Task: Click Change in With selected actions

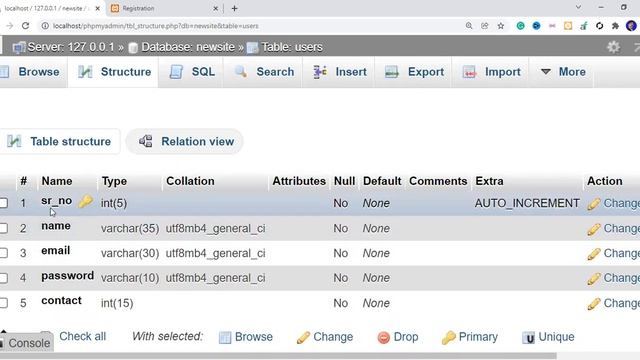Action: [x=325, y=337]
